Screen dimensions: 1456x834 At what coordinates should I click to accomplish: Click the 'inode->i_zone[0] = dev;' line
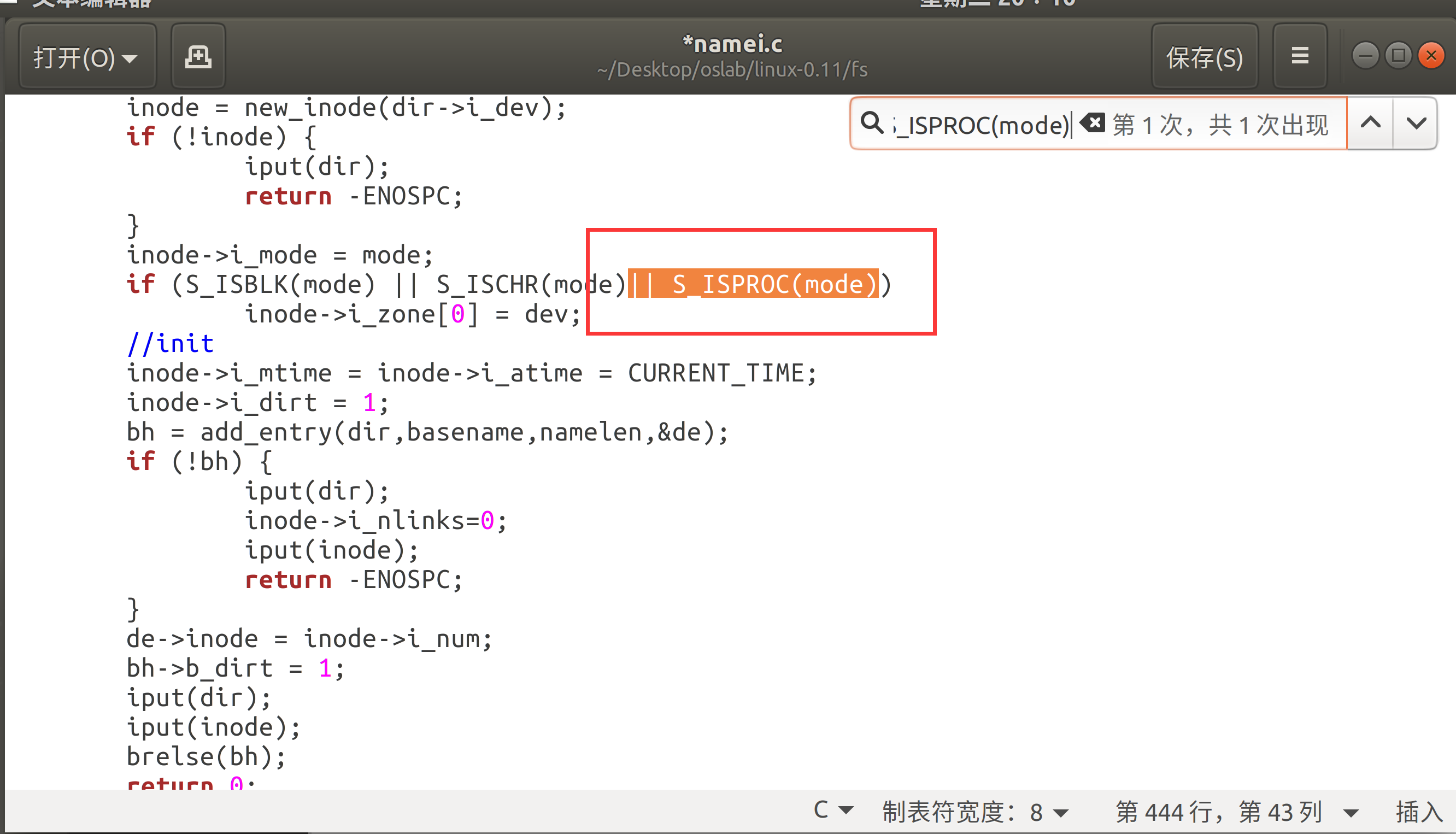(413, 314)
